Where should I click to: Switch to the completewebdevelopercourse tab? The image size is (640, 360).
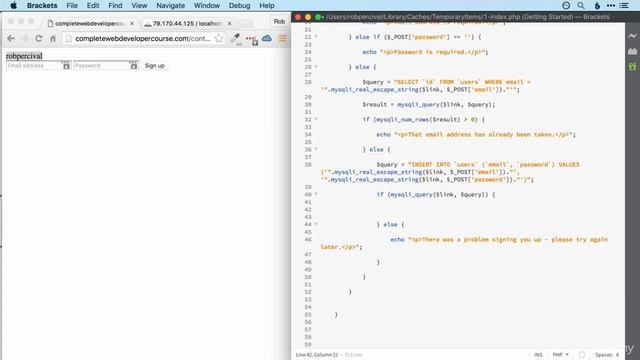[89, 24]
